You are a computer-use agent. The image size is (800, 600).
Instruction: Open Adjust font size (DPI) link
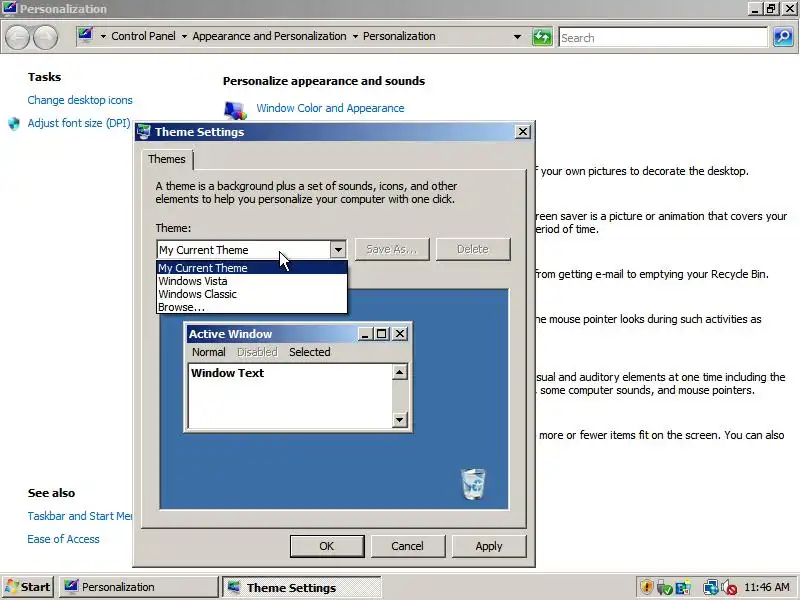coord(79,123)
